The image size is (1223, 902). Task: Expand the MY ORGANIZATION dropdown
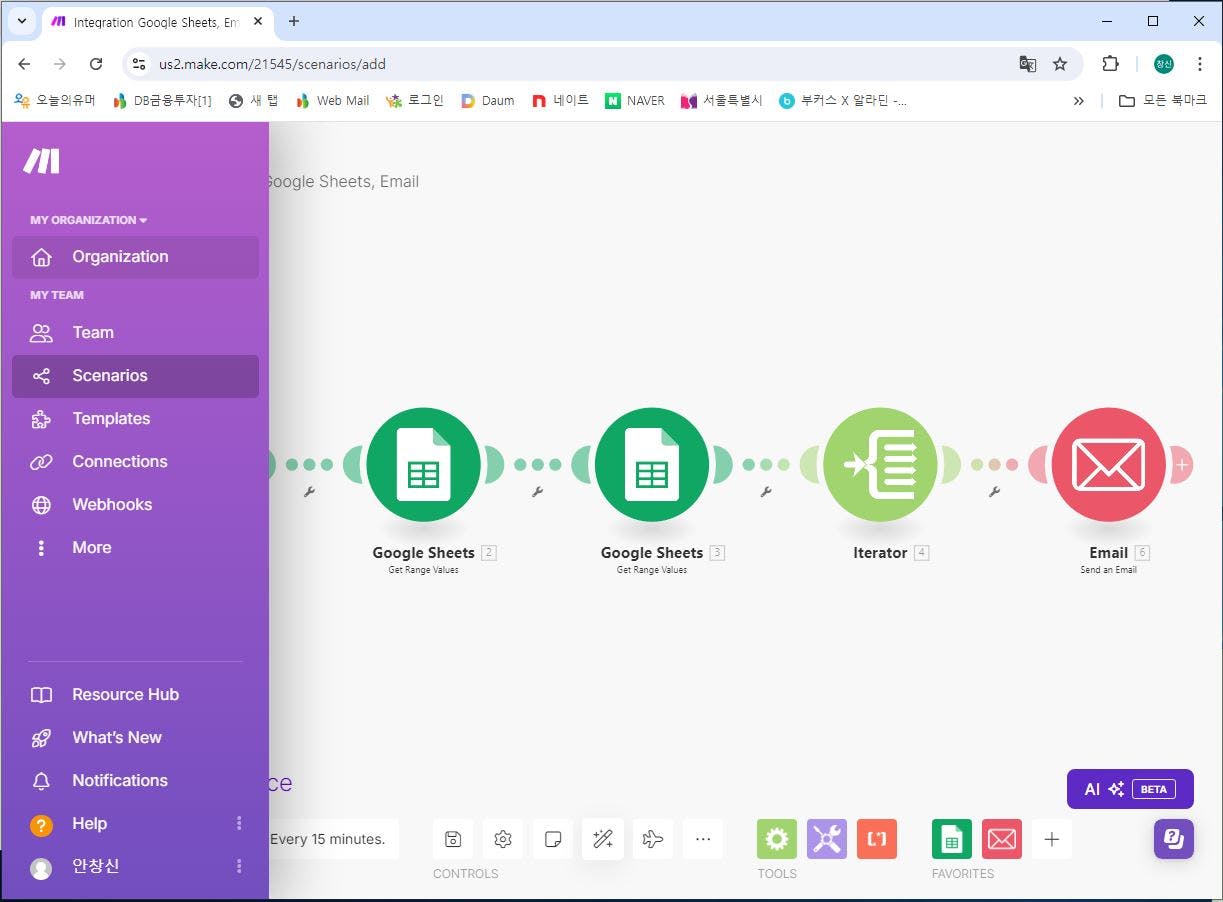[x=88, y=220]
